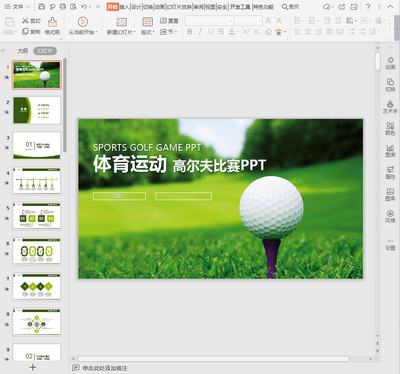Click the horizontal scrollbar below the slide
Image resolution: width=400 pixels, height=374 pixels.
213,359
